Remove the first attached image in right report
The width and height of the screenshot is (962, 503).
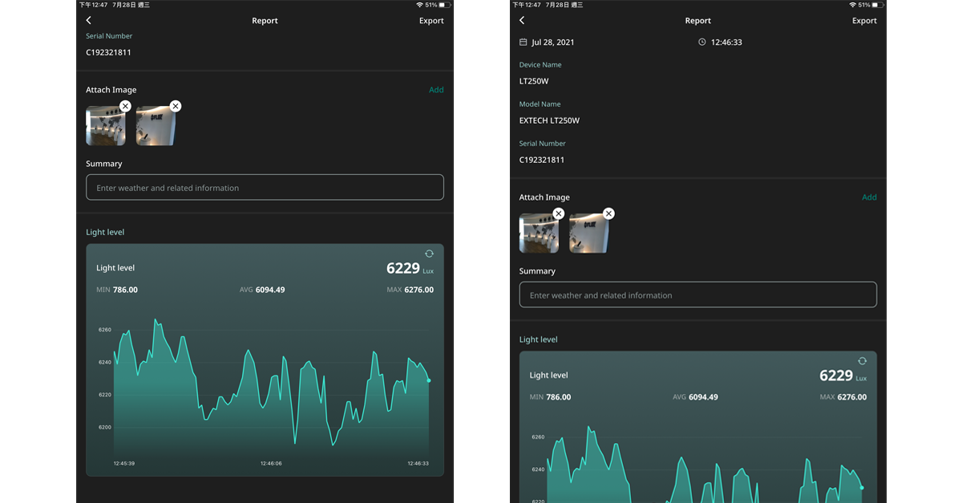(x=558, y=213)
